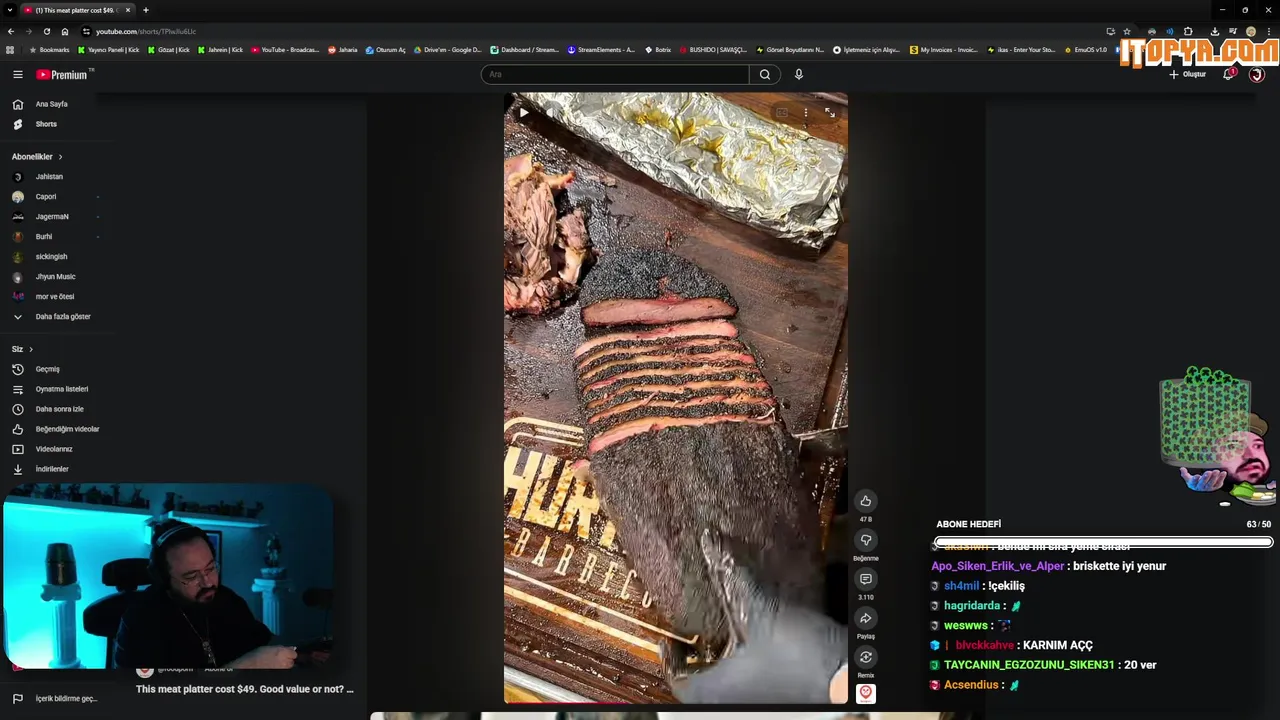Image resolution: width=1280 pixels, height=720 pixels.
Task: Dislike the Short with Beğenme button
Action: pyautogui.click(x=866, y=540)
